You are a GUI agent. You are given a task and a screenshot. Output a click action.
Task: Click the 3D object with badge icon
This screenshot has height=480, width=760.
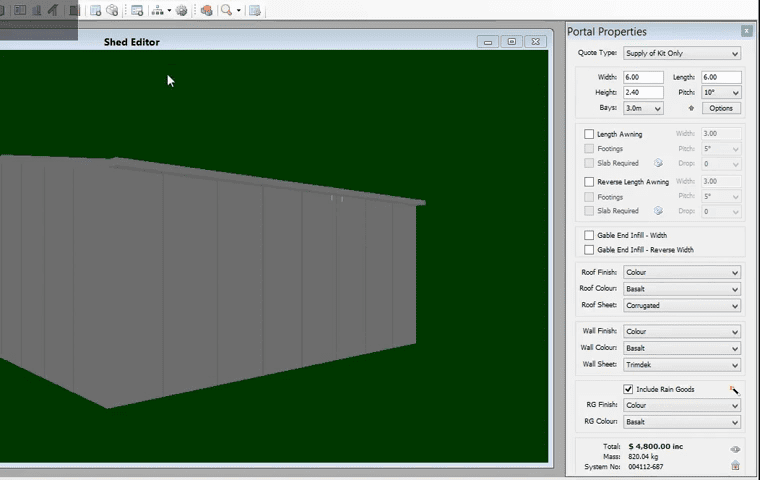pos(112,10)
